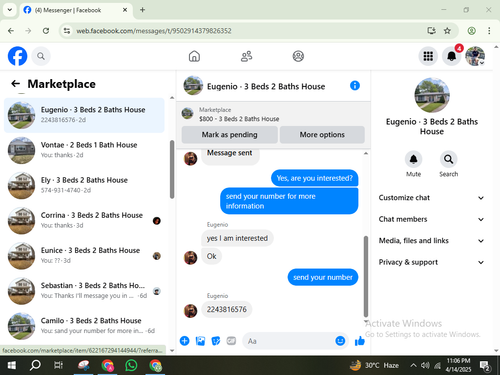Click the 'send your number' blue message
Image resolution: width=500 pixels, height=375 pixels.
pos(323,277)
